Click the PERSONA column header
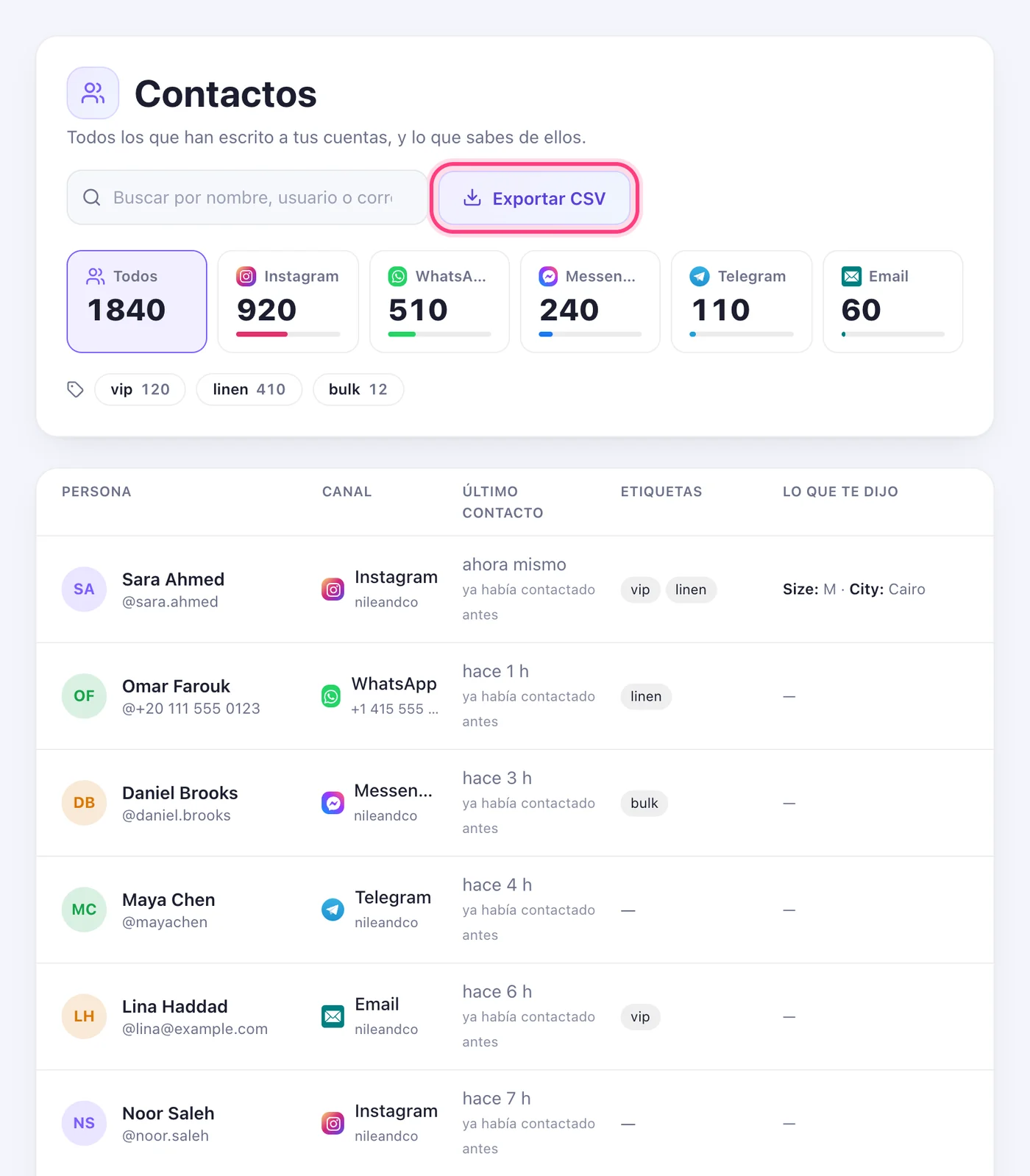The image size is (1030, 1176). tap(96, 492)
